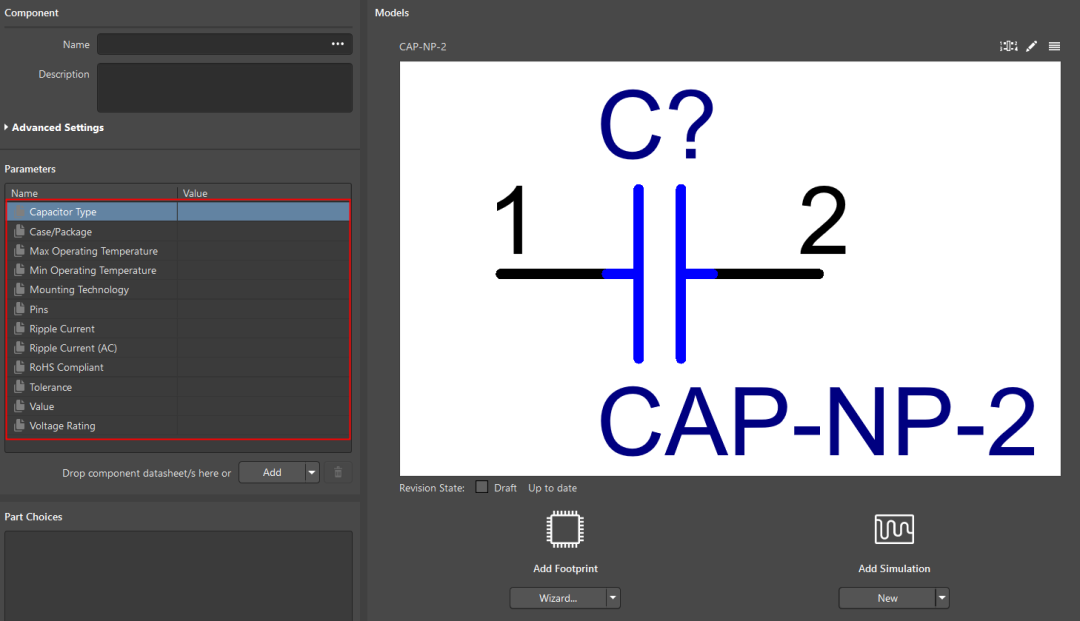Select Min Operating Temperature parameter
The height and width of the screenshot is (621, 1080).
click(x=178, y=270)
